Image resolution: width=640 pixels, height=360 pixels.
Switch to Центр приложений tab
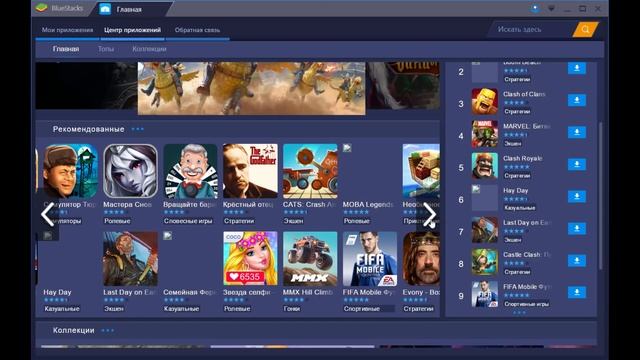(x=132, y=30)
